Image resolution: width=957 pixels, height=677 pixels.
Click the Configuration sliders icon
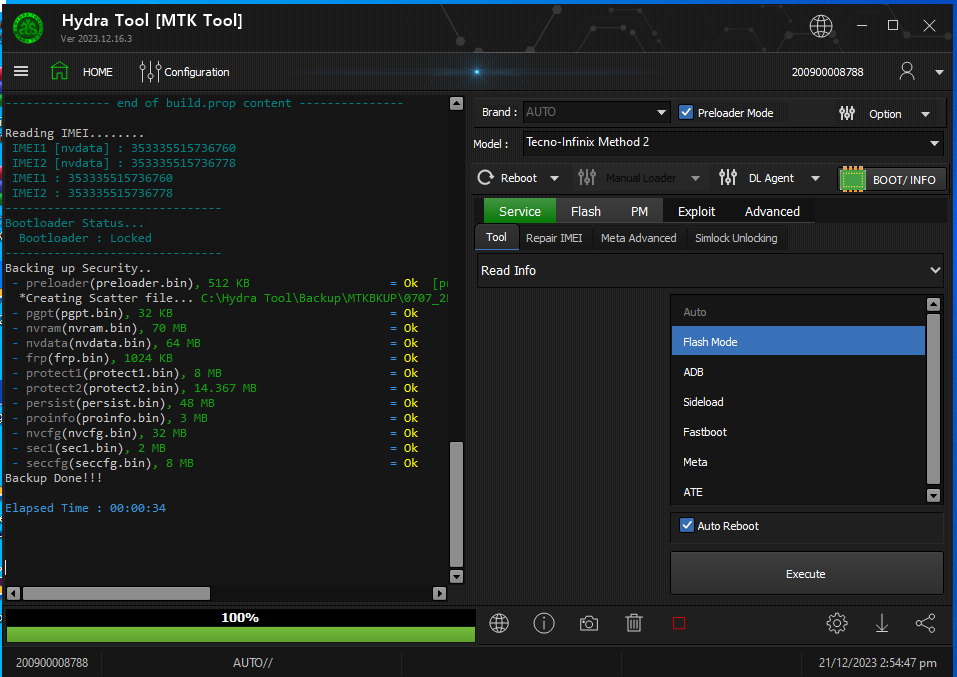coord(150,71)
